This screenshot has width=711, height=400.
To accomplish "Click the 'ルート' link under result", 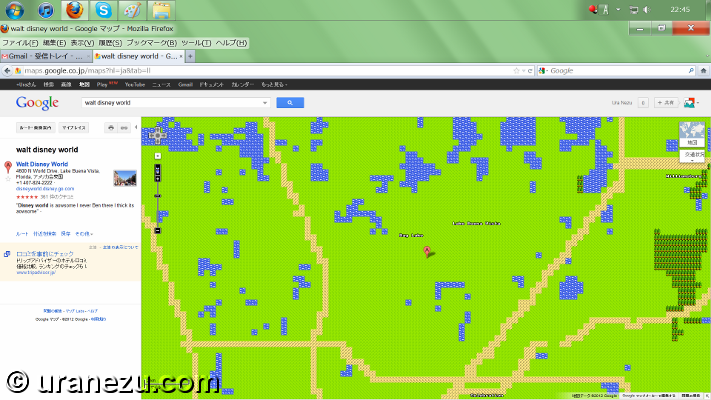I will [22, 234].
